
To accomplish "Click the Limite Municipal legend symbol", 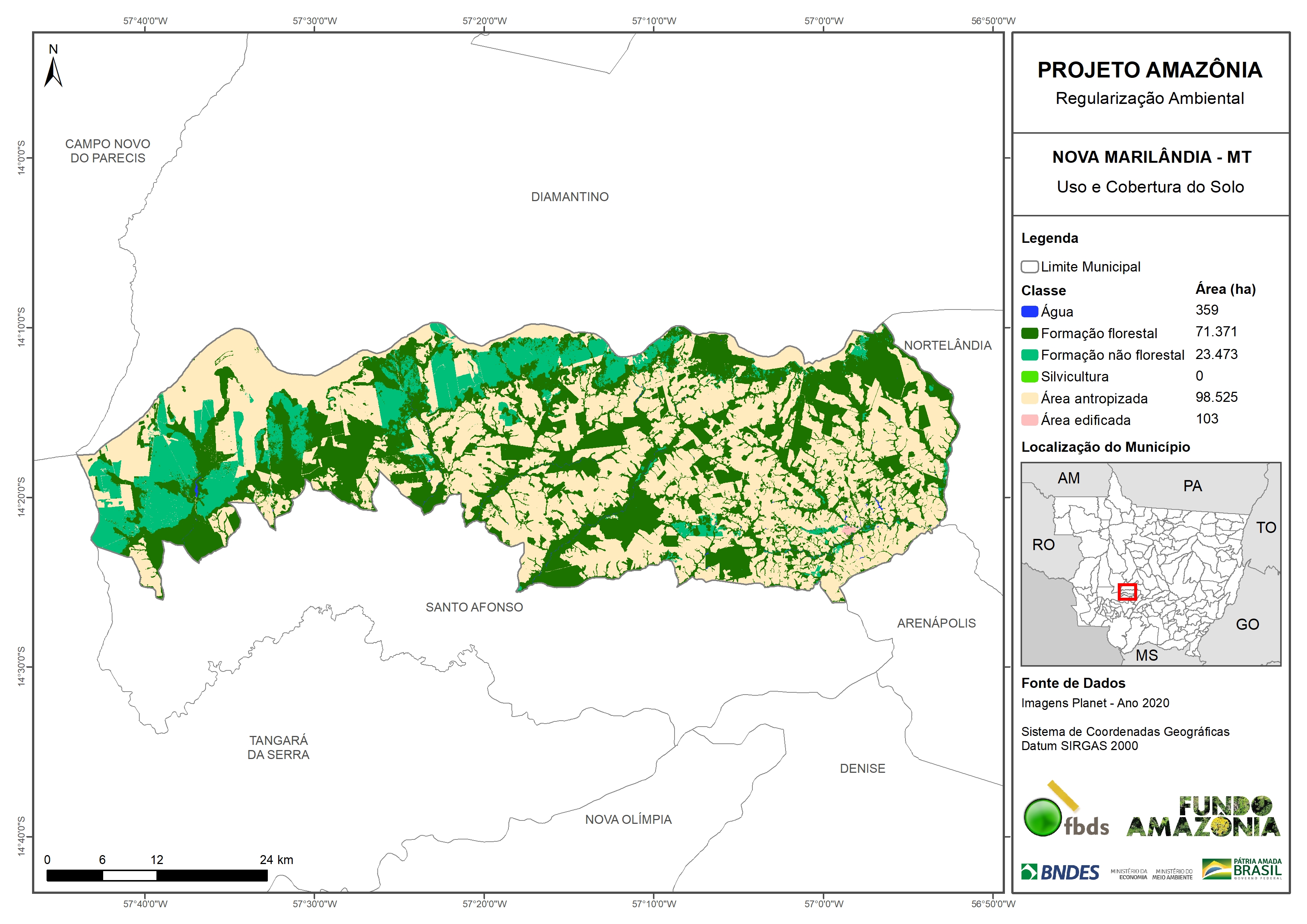I will [1029, 267].
